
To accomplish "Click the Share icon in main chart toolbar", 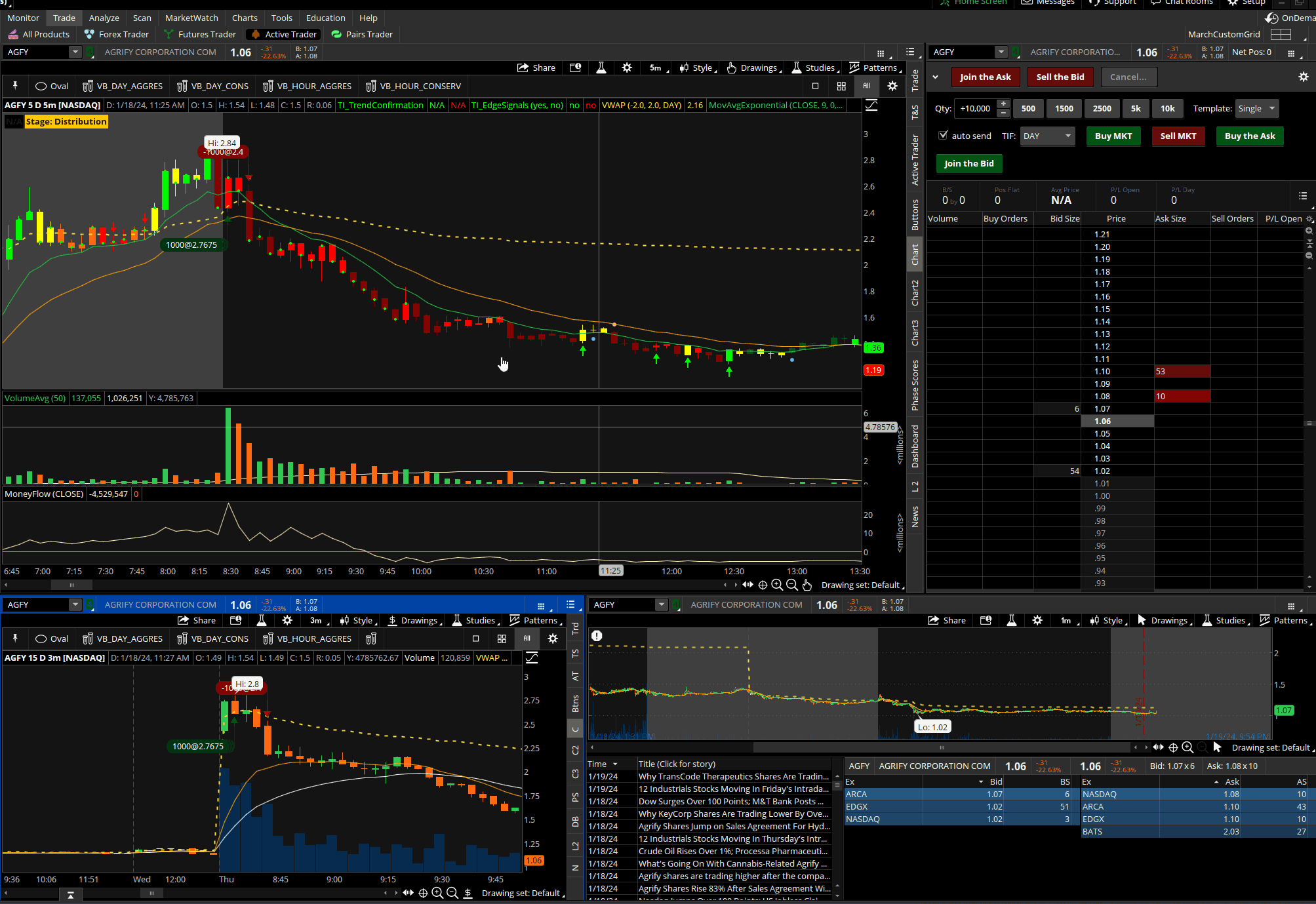I will pyautogui.click(x=523, y=68).
